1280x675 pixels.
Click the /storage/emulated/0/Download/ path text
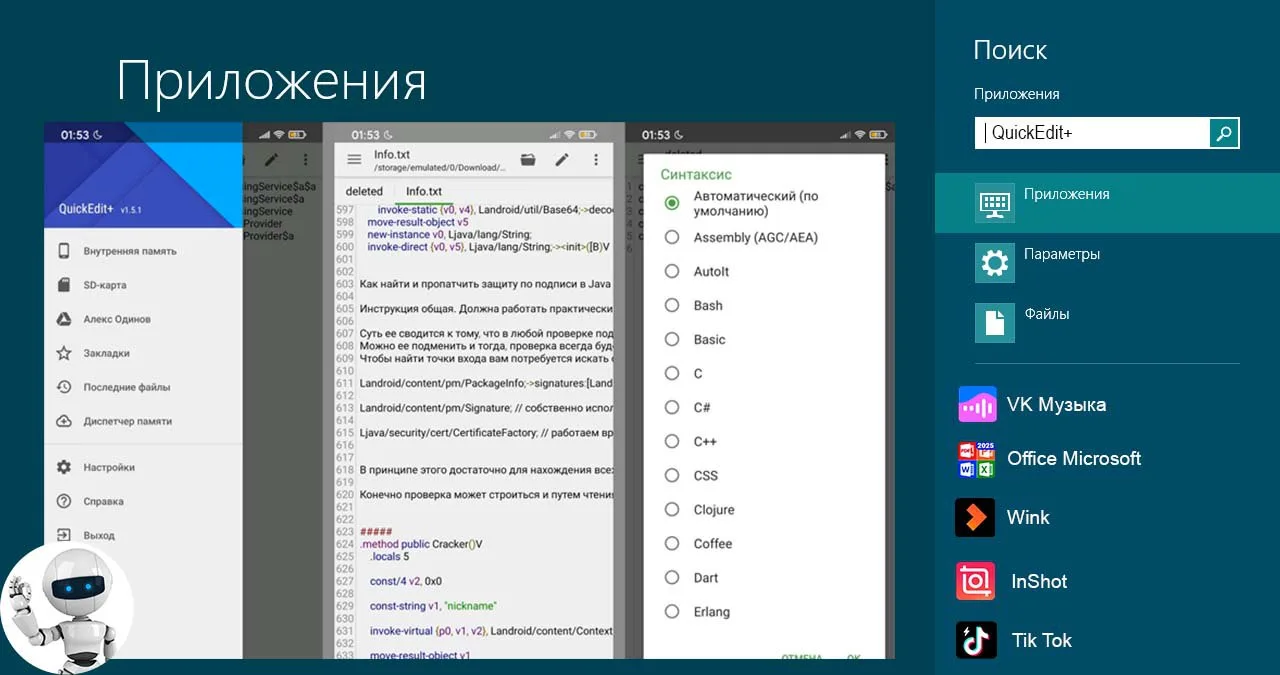click(438, 169)
